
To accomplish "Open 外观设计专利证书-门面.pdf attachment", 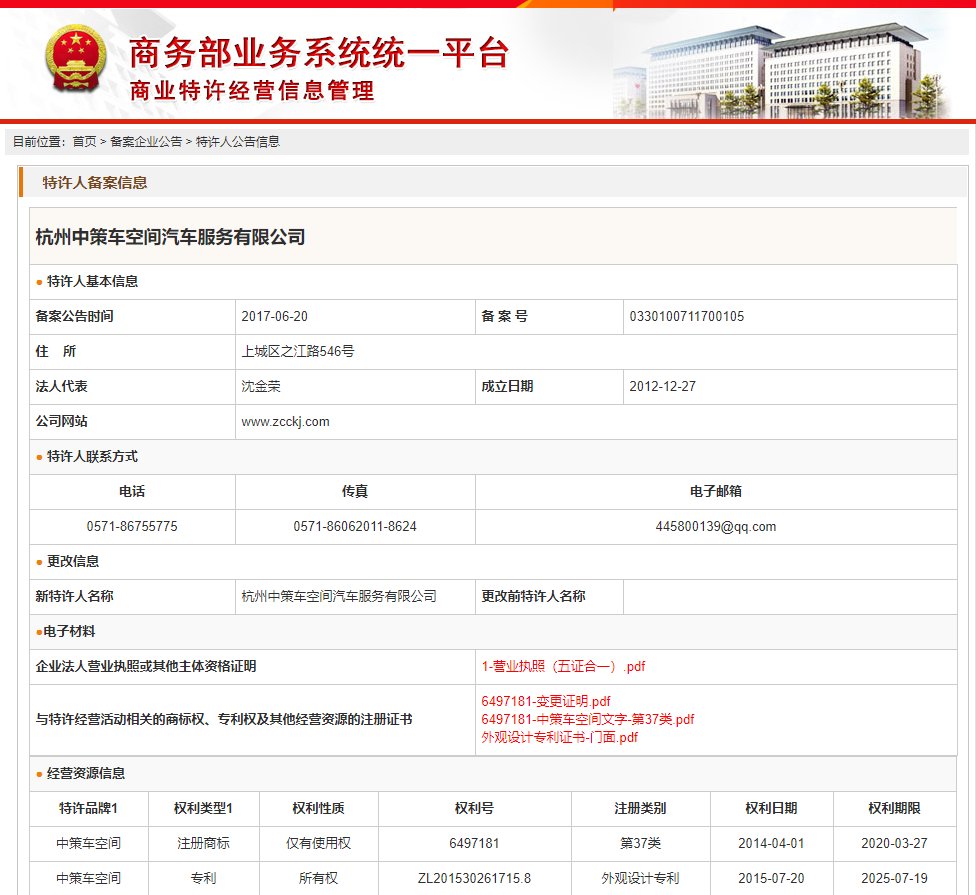I will coord(560,738).
